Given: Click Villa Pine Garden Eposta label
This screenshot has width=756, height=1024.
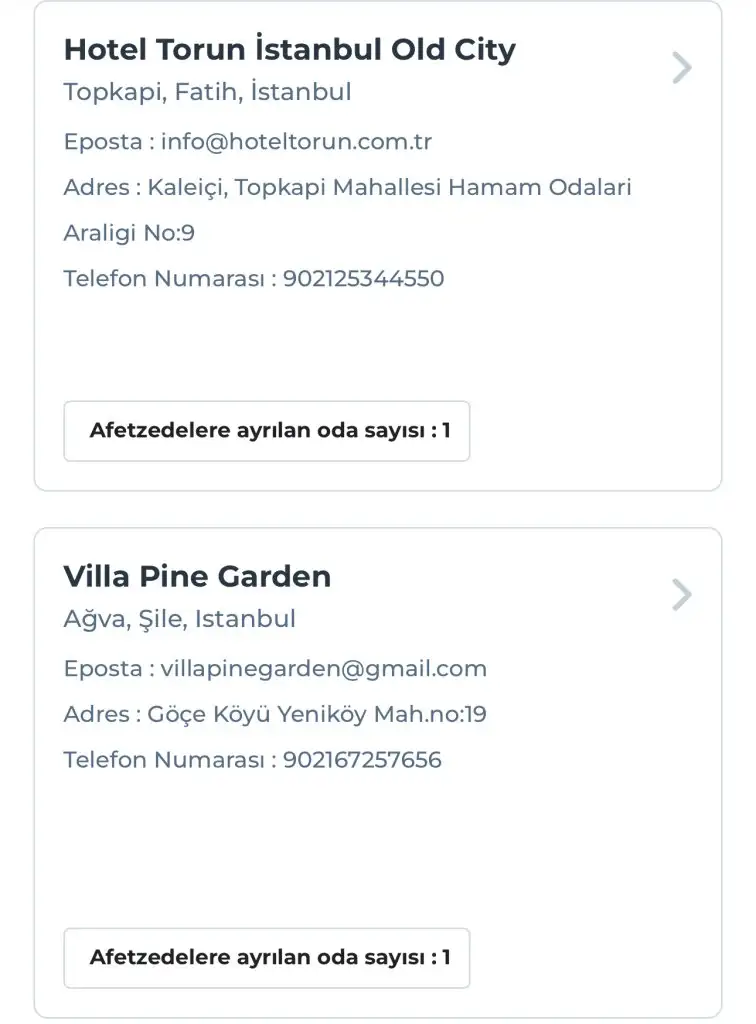Looking at the screenshot, I should 103,668.
